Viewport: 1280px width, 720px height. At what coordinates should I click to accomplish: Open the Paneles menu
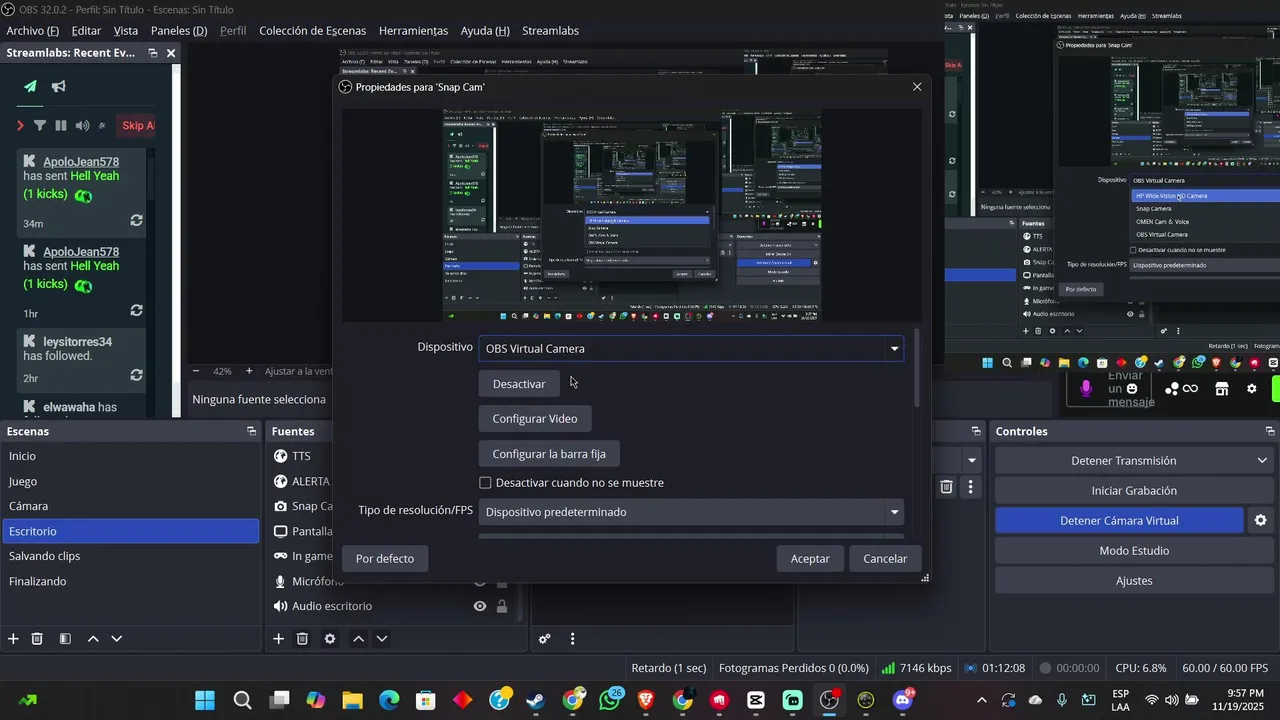click(178, 31)
